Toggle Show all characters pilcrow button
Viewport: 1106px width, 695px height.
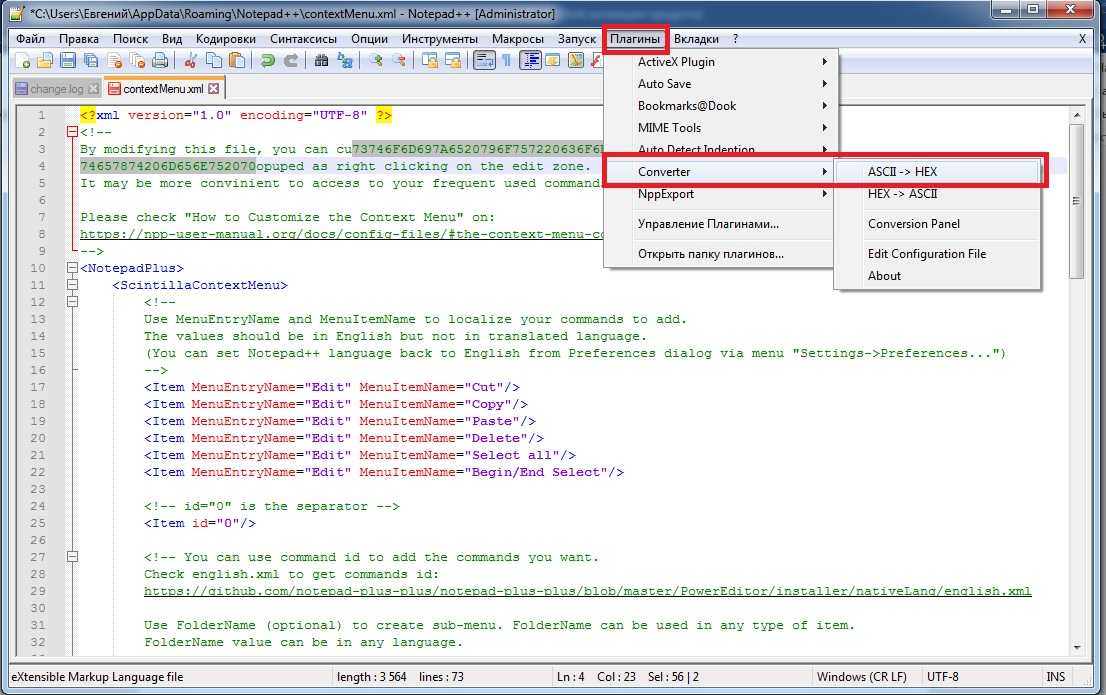coord(507,61)
